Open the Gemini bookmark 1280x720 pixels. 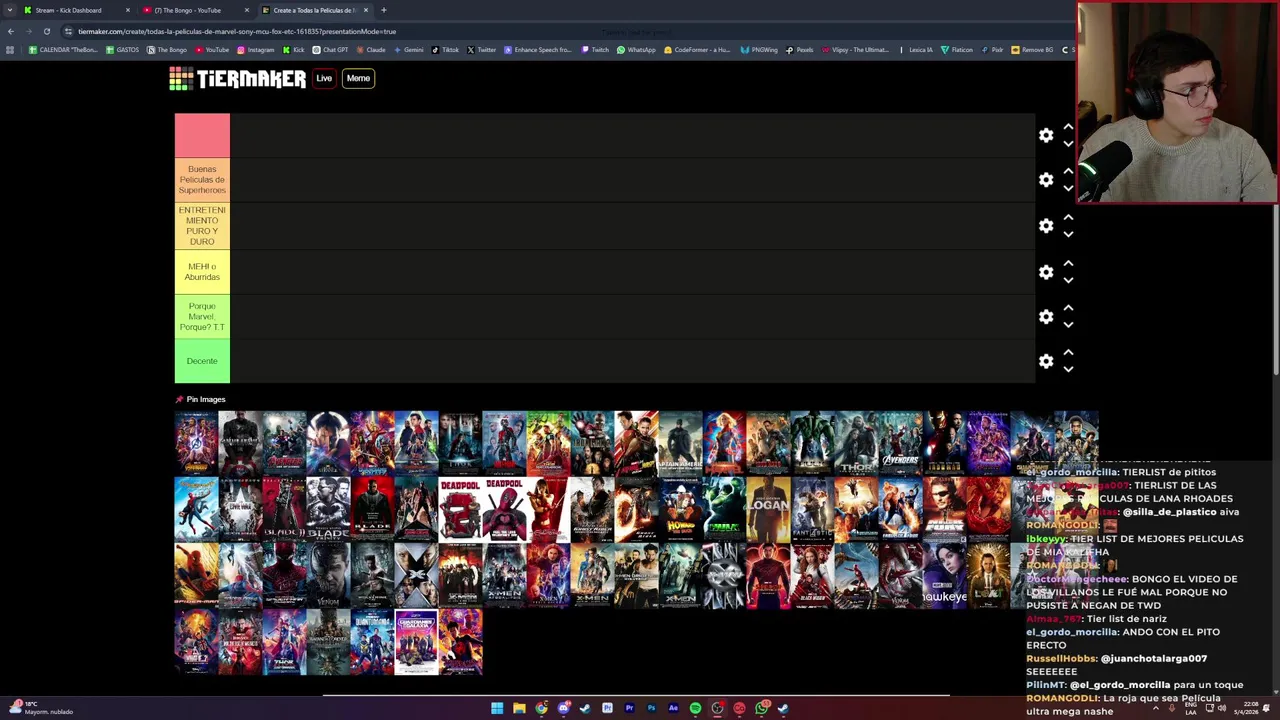tap(408, 50)
